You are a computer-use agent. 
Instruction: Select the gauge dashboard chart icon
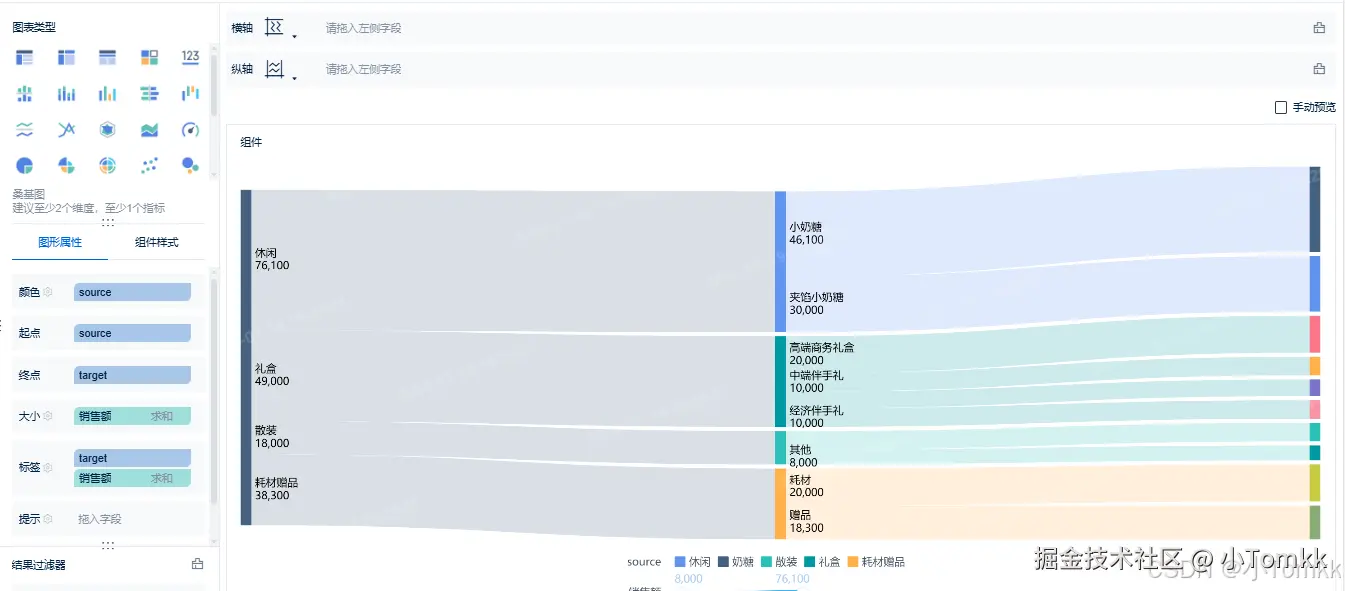pyautogui.click(x=191, y=130)
